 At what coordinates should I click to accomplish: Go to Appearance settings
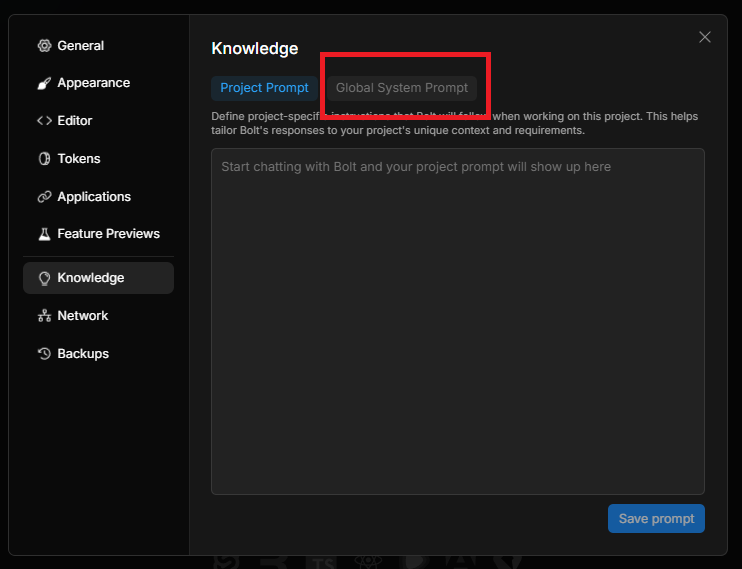pos(98,83)
